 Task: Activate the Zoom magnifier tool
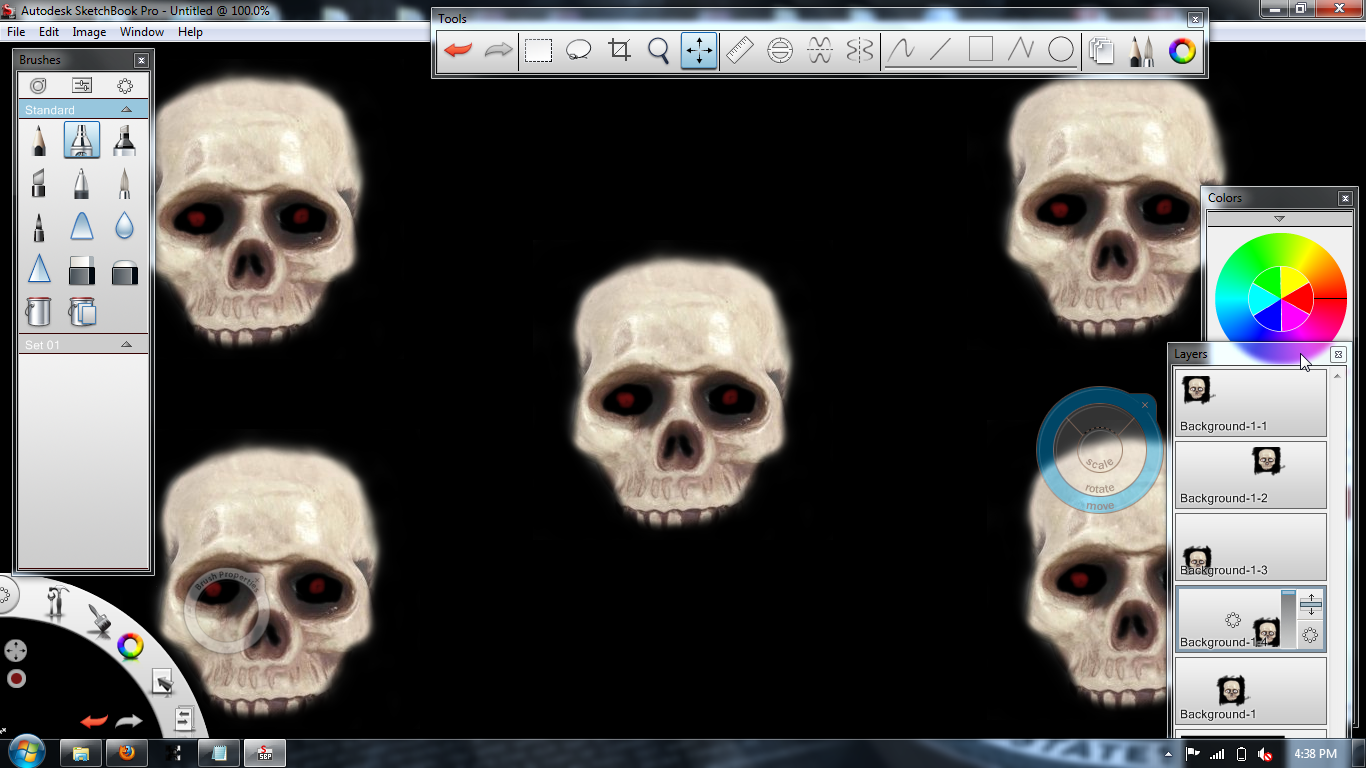[658, 50]
